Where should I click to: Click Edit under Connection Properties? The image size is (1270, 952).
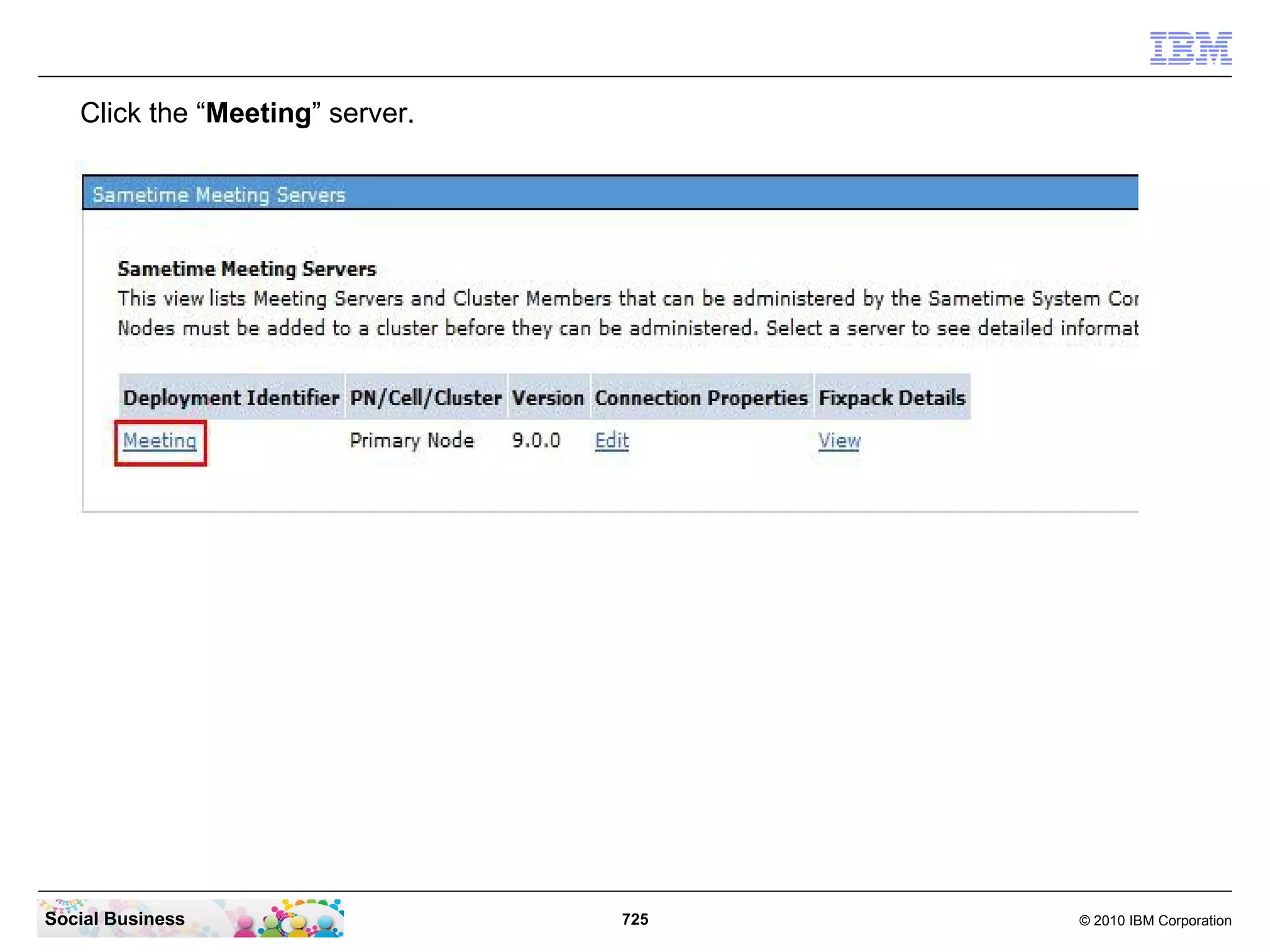611,441
